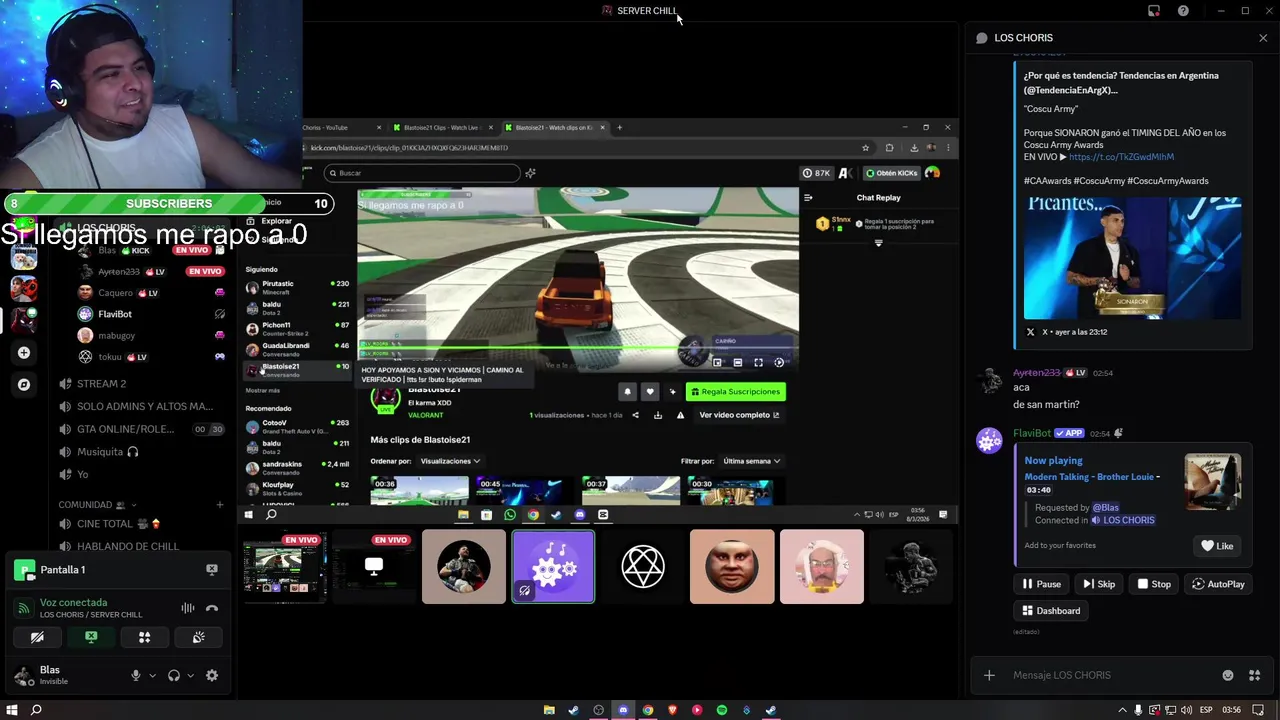The height and width of the screenshot is (720, 1280).
Task: Open the emoji picker in message box
Action: pyautogui.click(x=1228, y=675)
